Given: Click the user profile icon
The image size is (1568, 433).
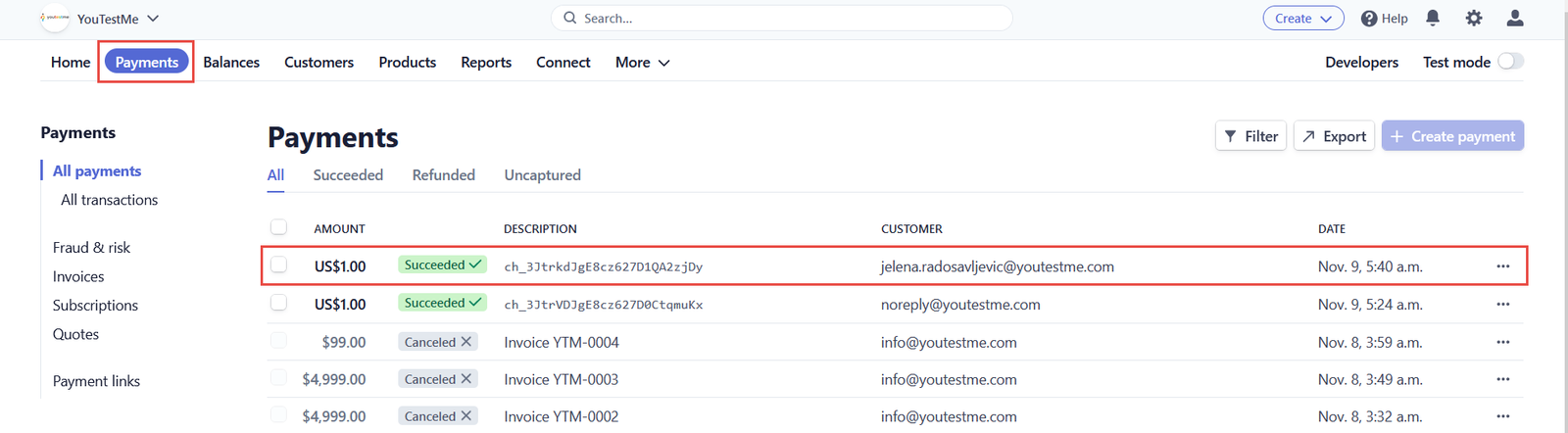Looking at the screenshot, I should click(x=1514, y=18).
